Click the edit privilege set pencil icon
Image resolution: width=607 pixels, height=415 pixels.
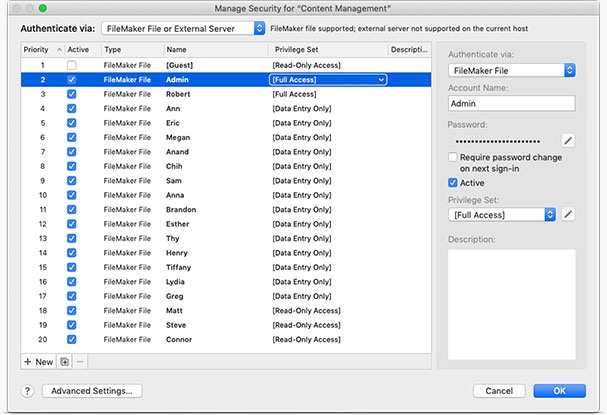point(568,214)
